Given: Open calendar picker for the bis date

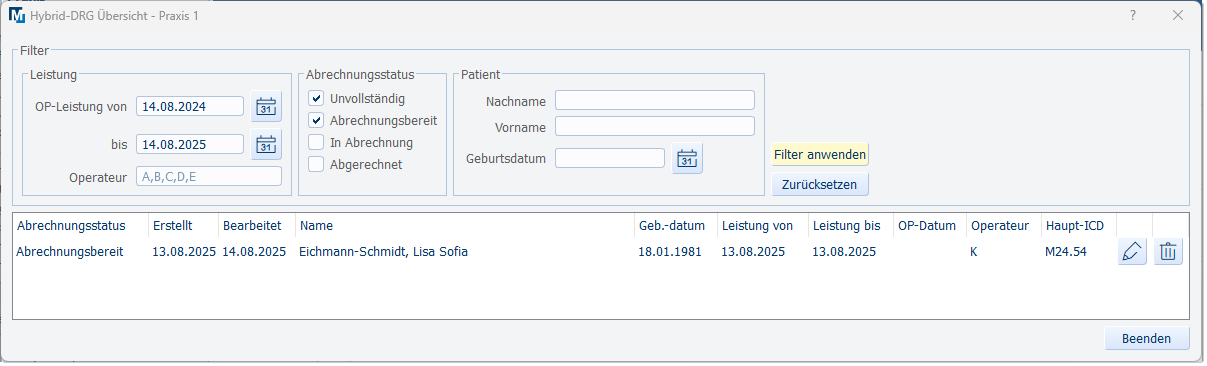Looking at the screenshot, I should point(266,144).
